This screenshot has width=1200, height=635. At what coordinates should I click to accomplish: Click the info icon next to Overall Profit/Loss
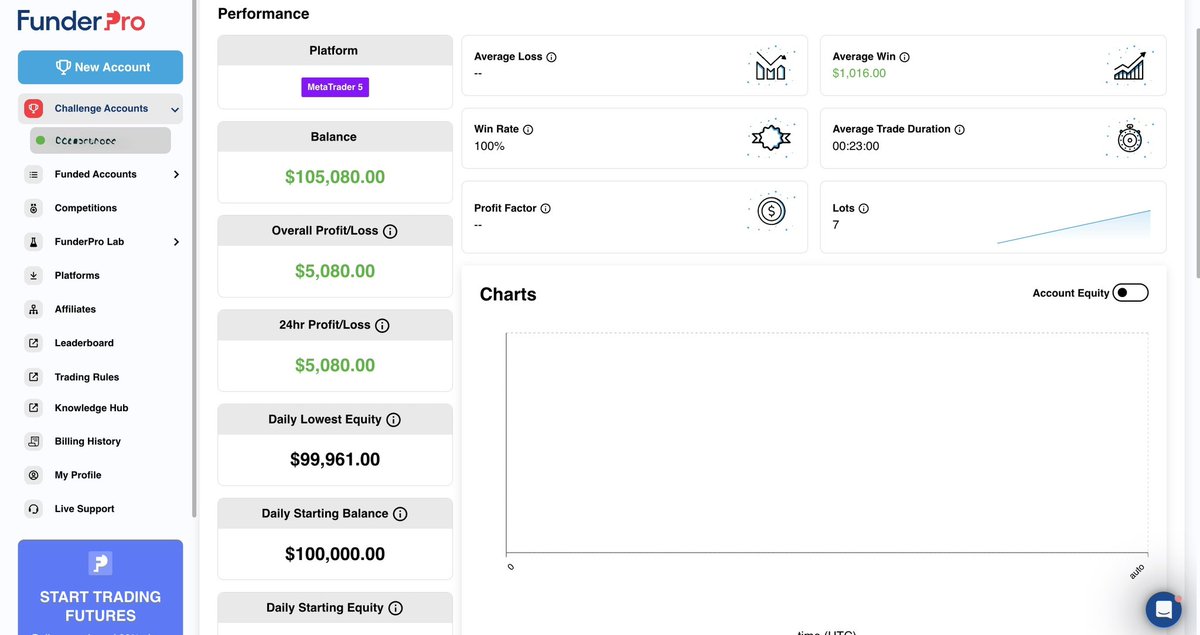(x=390, y=231)
